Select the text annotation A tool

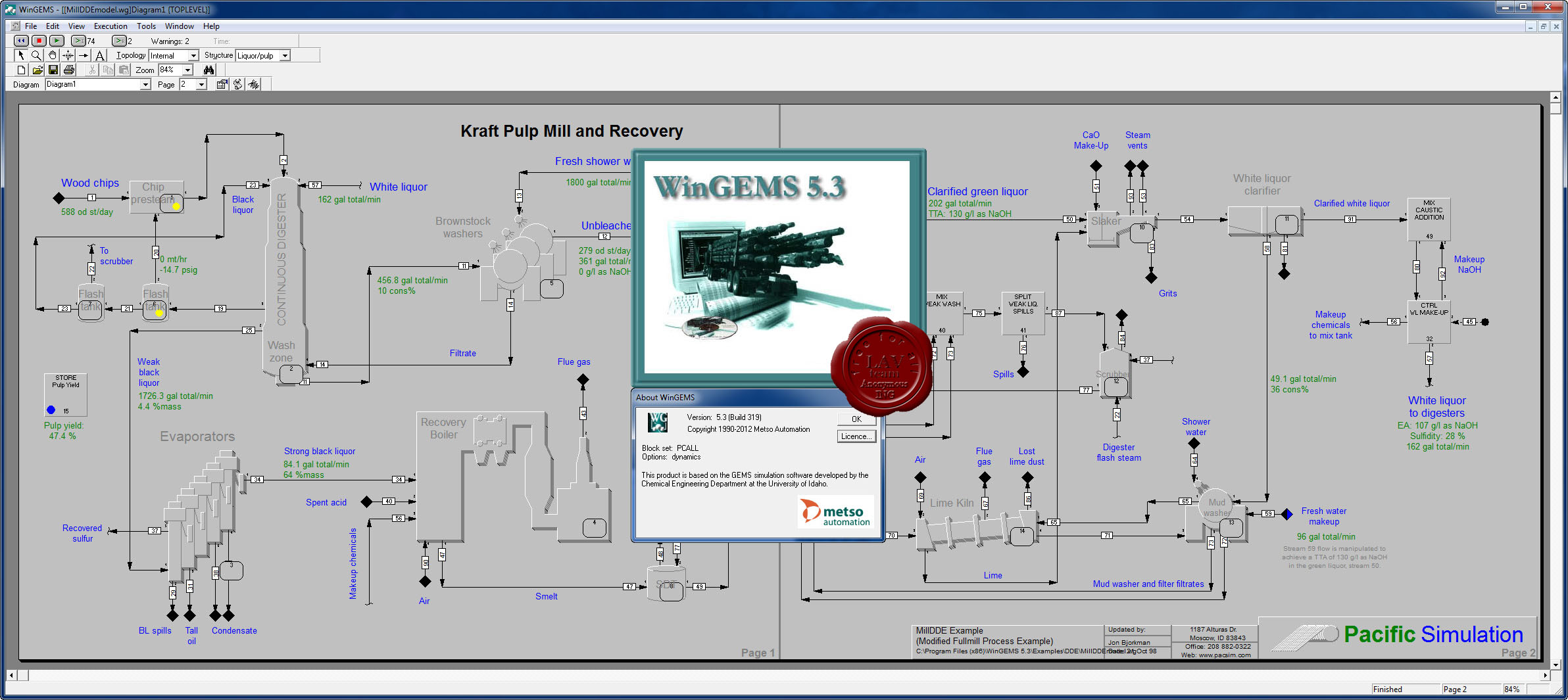pyautogui.click(x=99, y=55)
